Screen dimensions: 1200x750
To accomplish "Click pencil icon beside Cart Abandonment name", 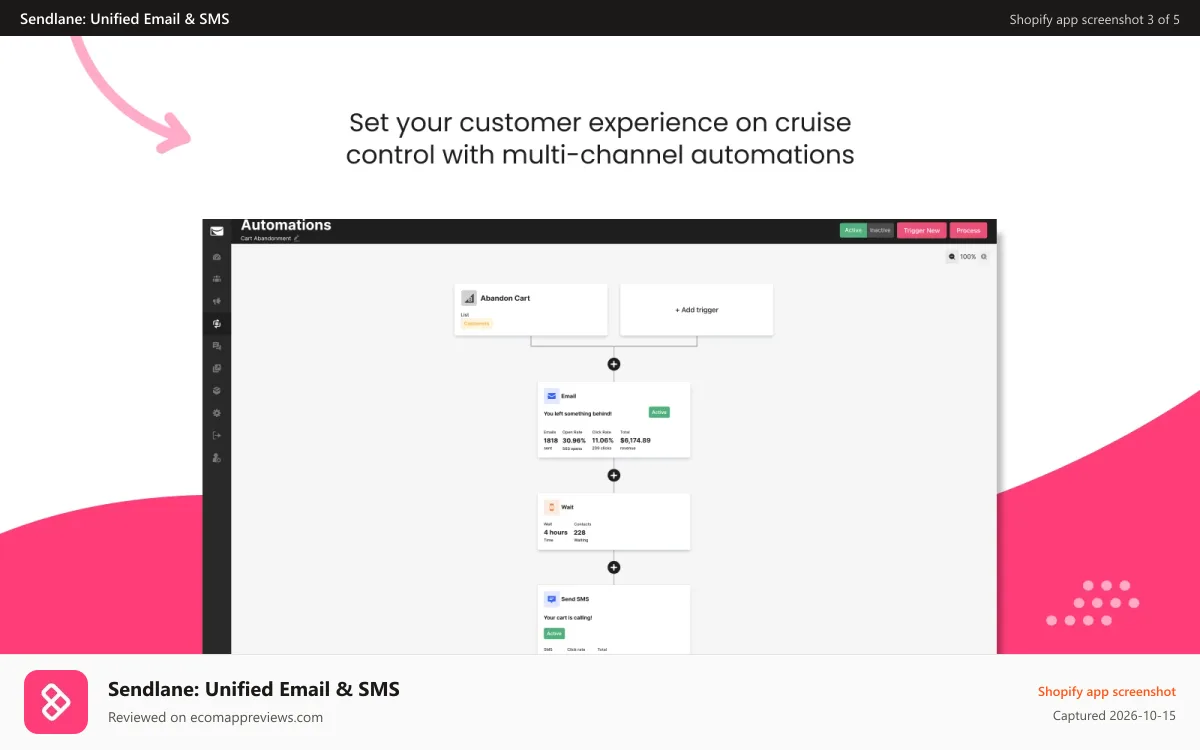I will point(297,239).
